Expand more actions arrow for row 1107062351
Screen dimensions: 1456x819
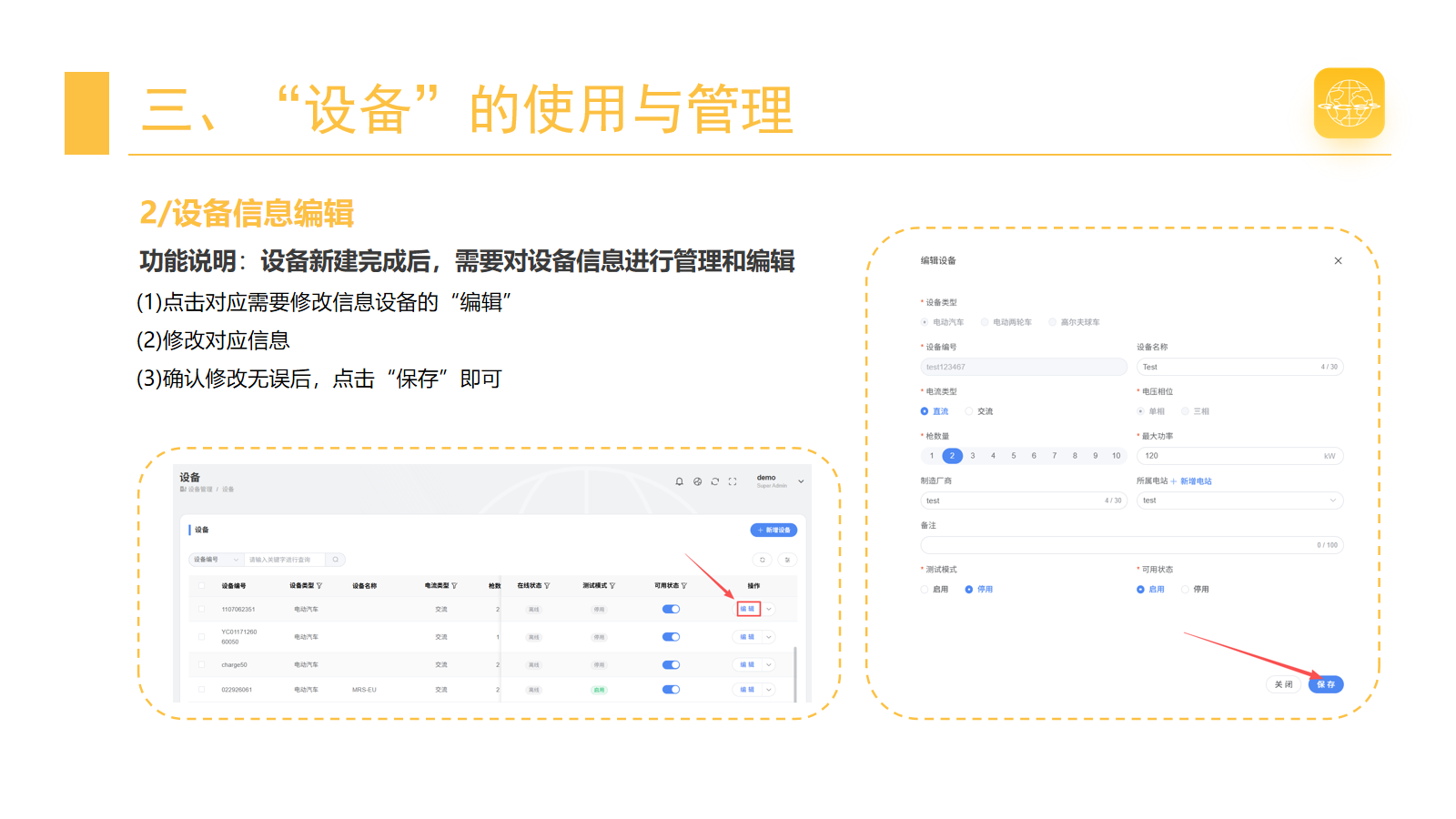tap(769, 610)
